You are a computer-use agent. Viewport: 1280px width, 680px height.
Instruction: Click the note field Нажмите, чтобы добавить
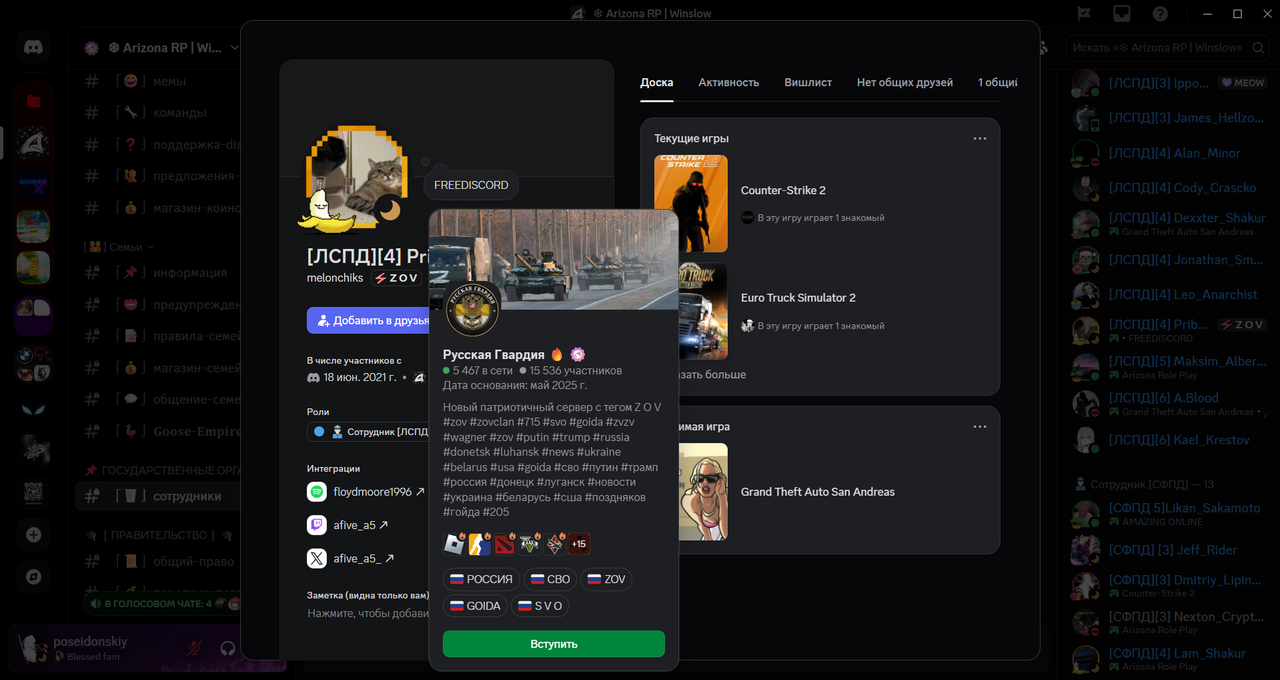[368, 613]
